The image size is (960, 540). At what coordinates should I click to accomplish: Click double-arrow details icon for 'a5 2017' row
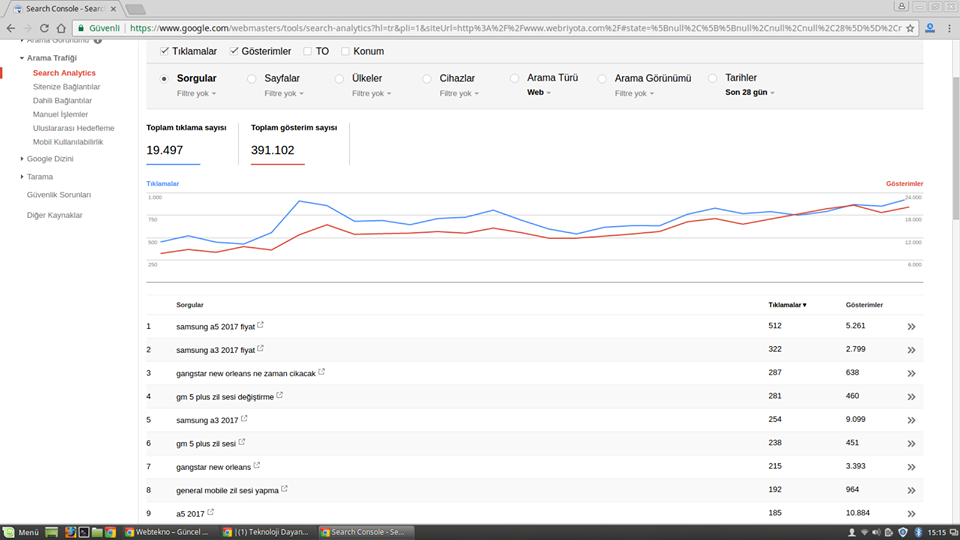pos(911,514)
